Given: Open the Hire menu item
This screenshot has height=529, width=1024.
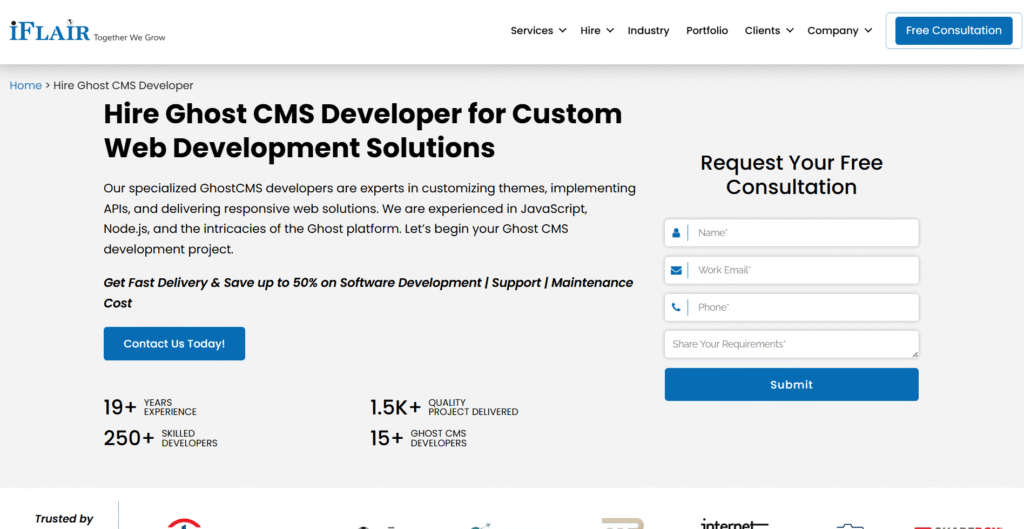Looking at the screenshot, I should click(x=590, y=31).
